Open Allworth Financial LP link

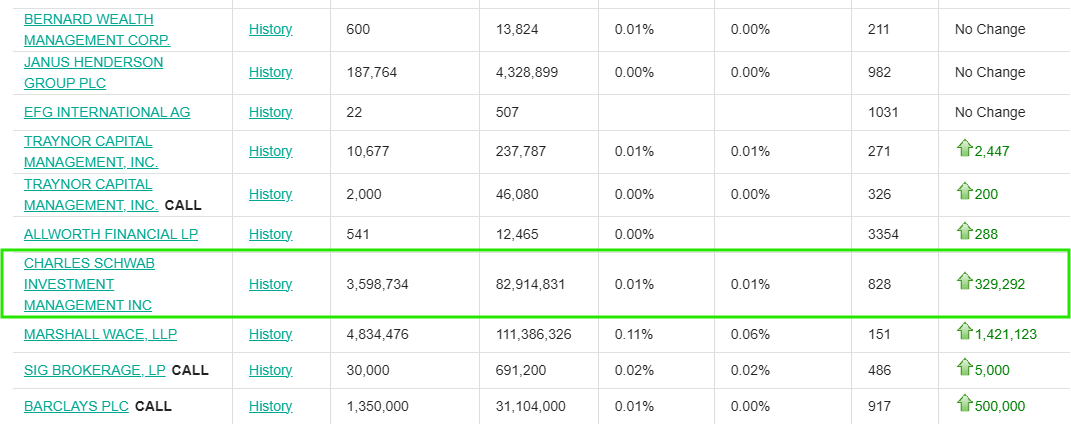111,234
